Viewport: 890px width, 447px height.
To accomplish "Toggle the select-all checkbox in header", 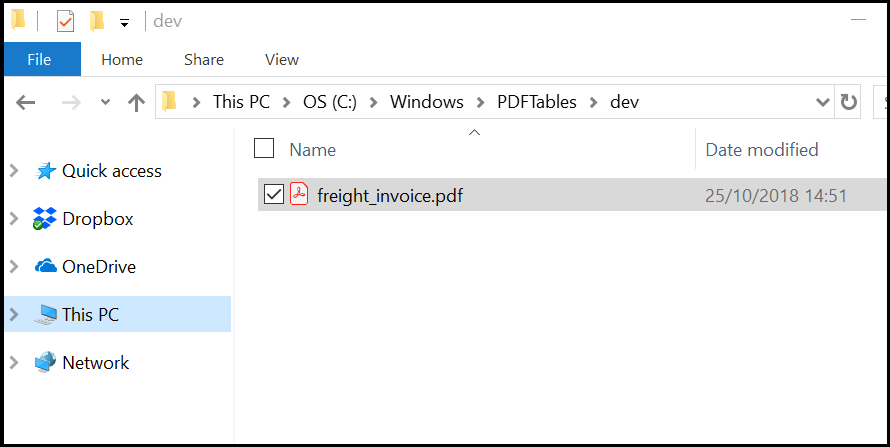I will click(264, 149).
